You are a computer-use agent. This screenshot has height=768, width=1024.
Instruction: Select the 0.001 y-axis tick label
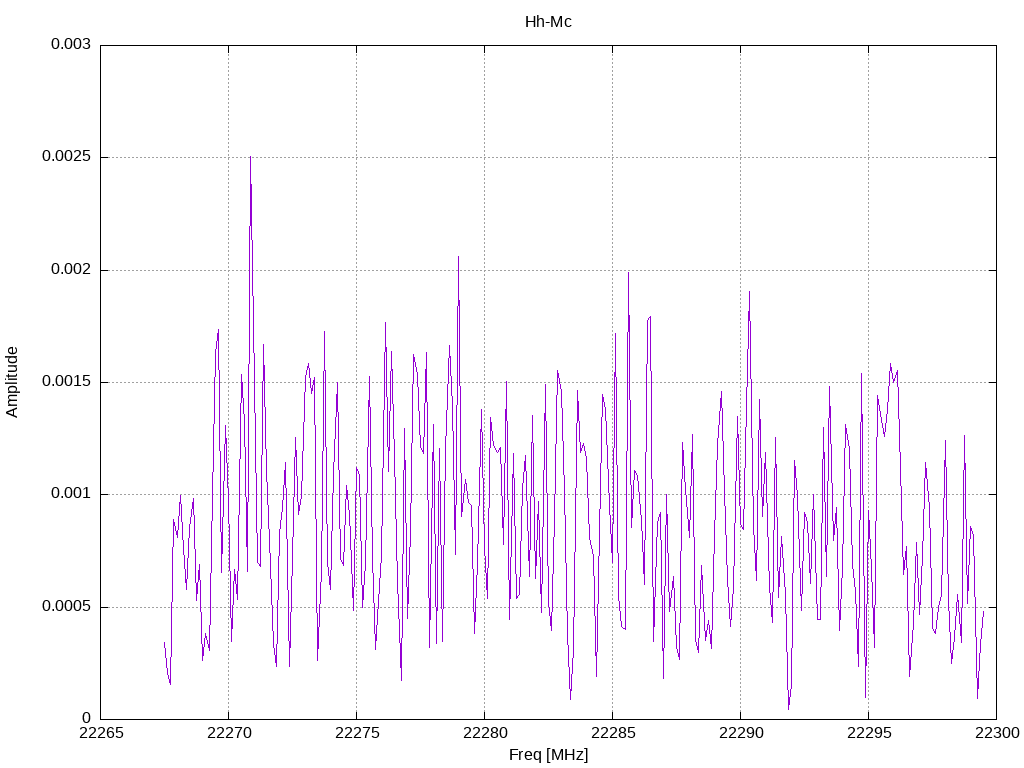coord(71,494)
